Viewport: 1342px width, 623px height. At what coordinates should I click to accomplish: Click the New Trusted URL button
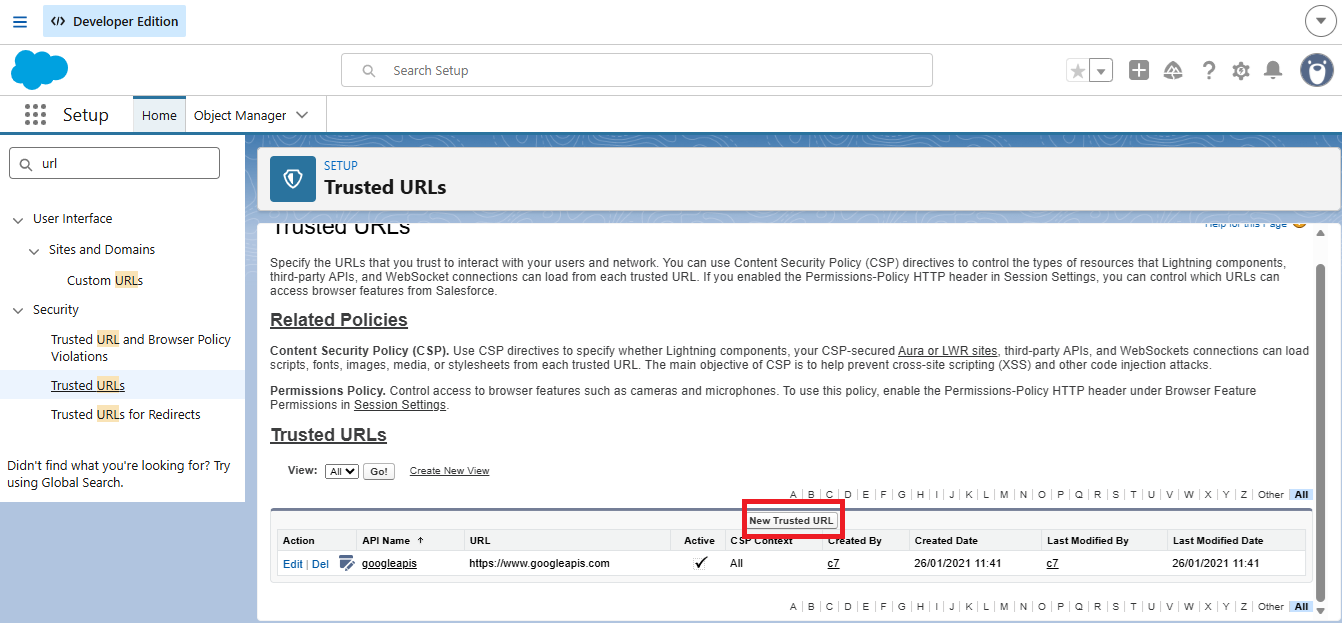(791, 520)
